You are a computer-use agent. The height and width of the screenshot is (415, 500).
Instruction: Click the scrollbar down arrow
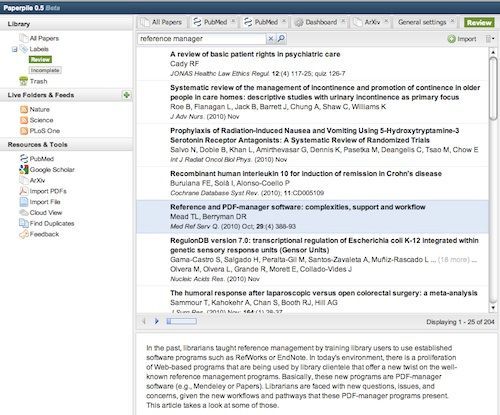(x=493, y=307)
